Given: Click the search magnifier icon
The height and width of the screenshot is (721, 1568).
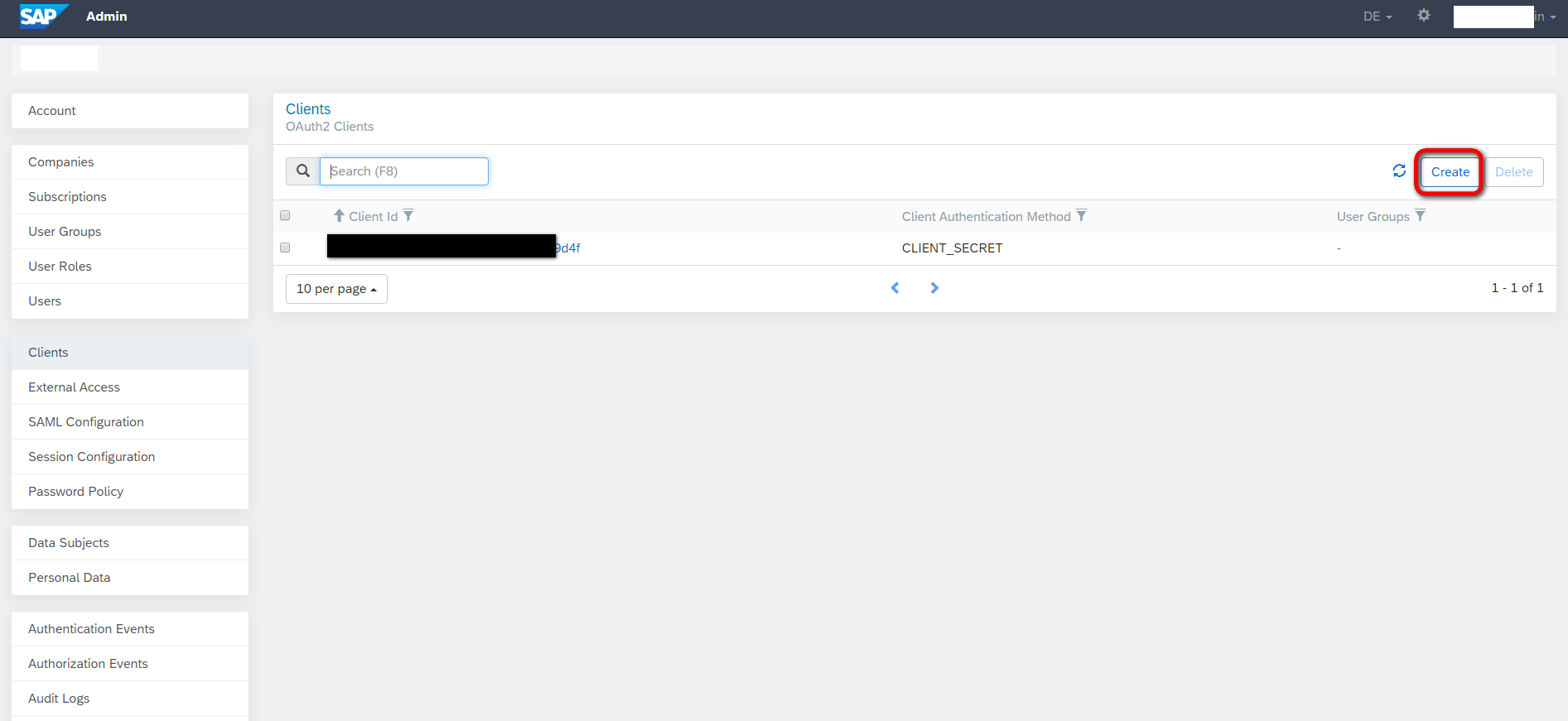Looking at the screenshot, I should pyautogui.click(x=303, y=171).
